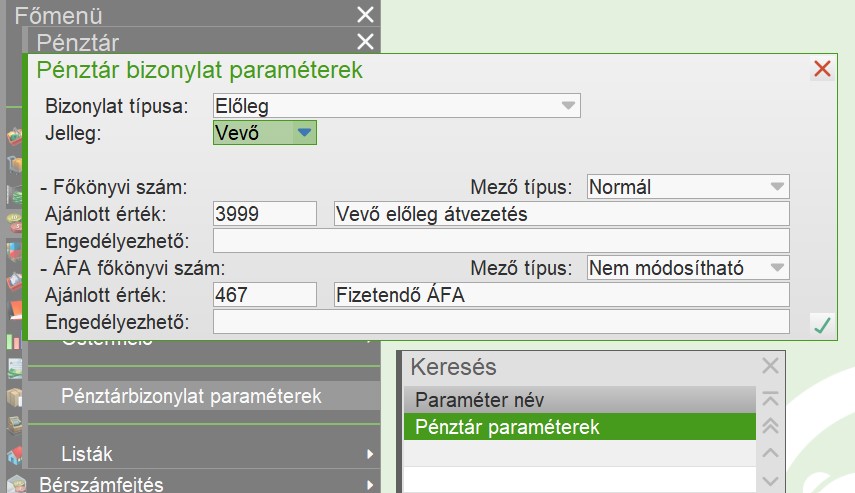855x493 pixels.
Task: Click the Ajánlott érték field containing 3999
Action: point(265,214)
